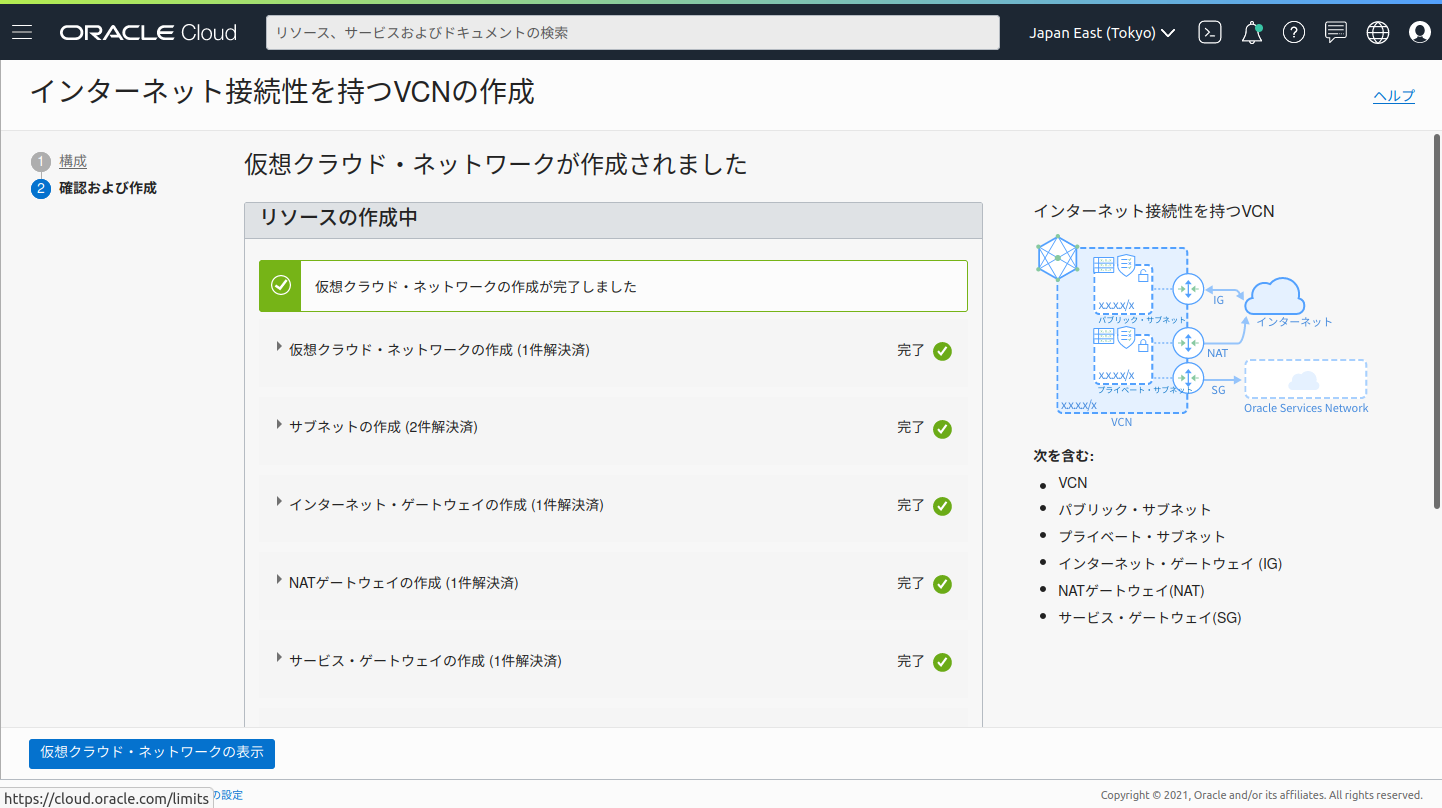Open the announcements bell icon

click(x=1252, y=33)
